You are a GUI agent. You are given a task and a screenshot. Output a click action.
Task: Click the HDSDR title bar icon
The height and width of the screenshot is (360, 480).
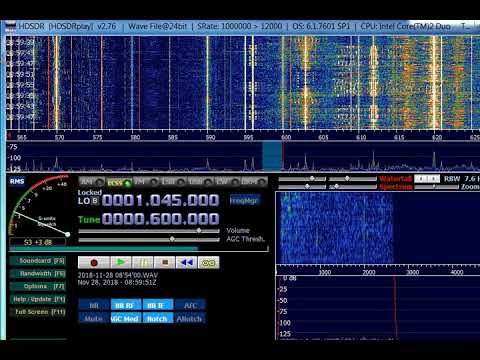pos(10,26)
